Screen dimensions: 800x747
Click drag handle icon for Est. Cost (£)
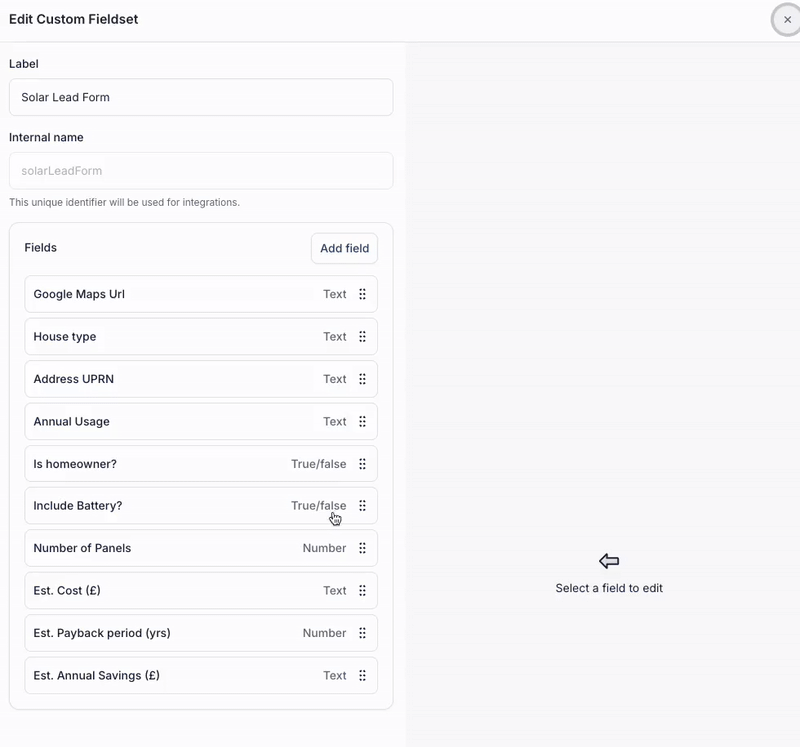tap(362, 591)
